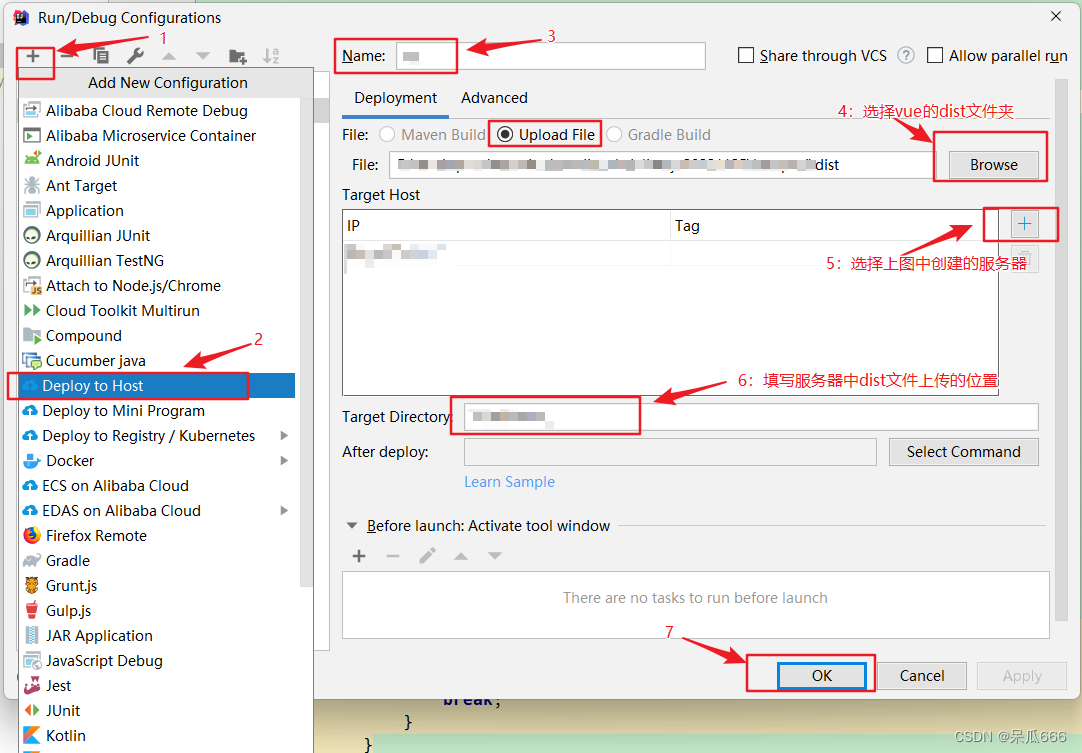Click the Sort Configurations icon
This screenshot has width=1082, height=753.
270,56
